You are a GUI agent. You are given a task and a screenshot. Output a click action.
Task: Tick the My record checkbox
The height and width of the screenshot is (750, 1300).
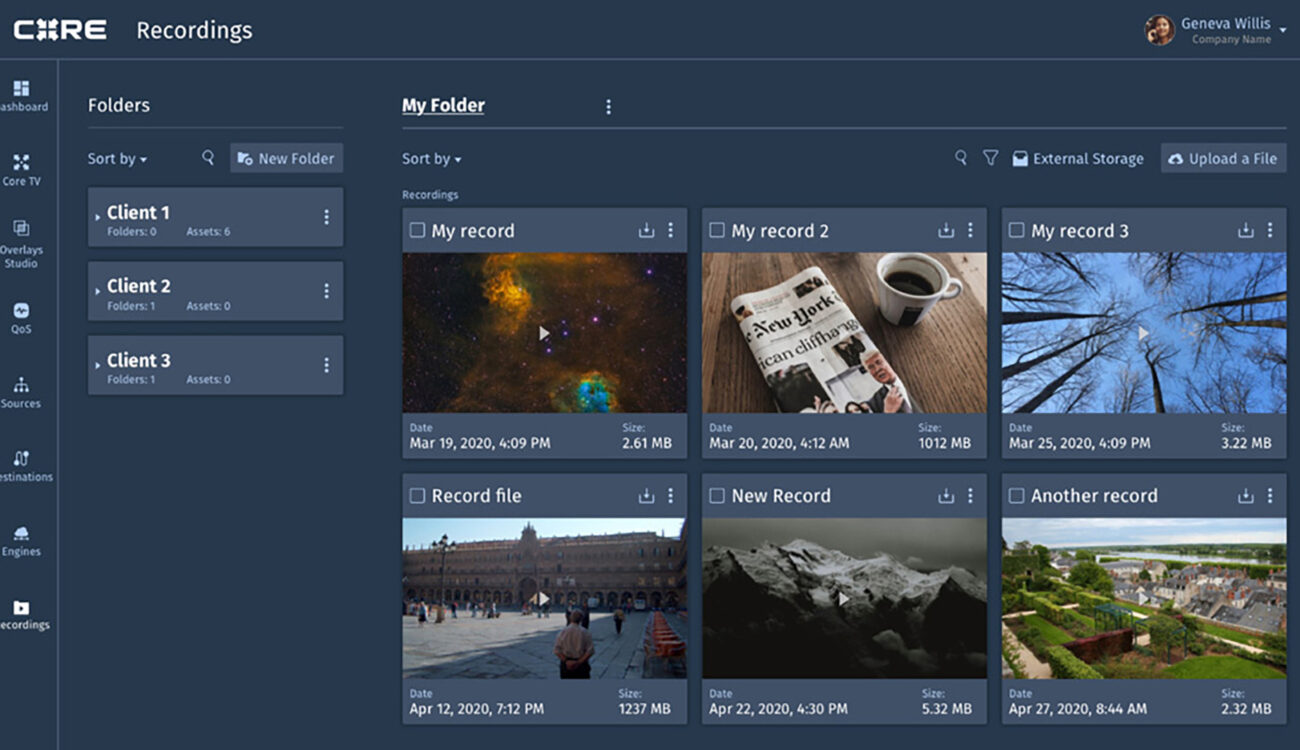[417, 230]
